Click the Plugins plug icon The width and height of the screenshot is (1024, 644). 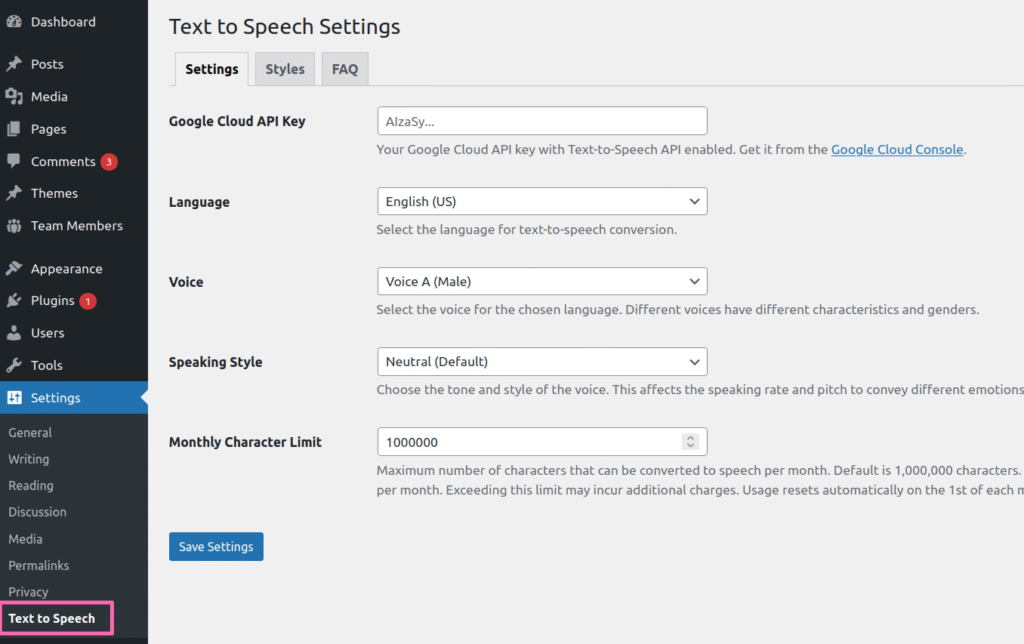[14, 300]
